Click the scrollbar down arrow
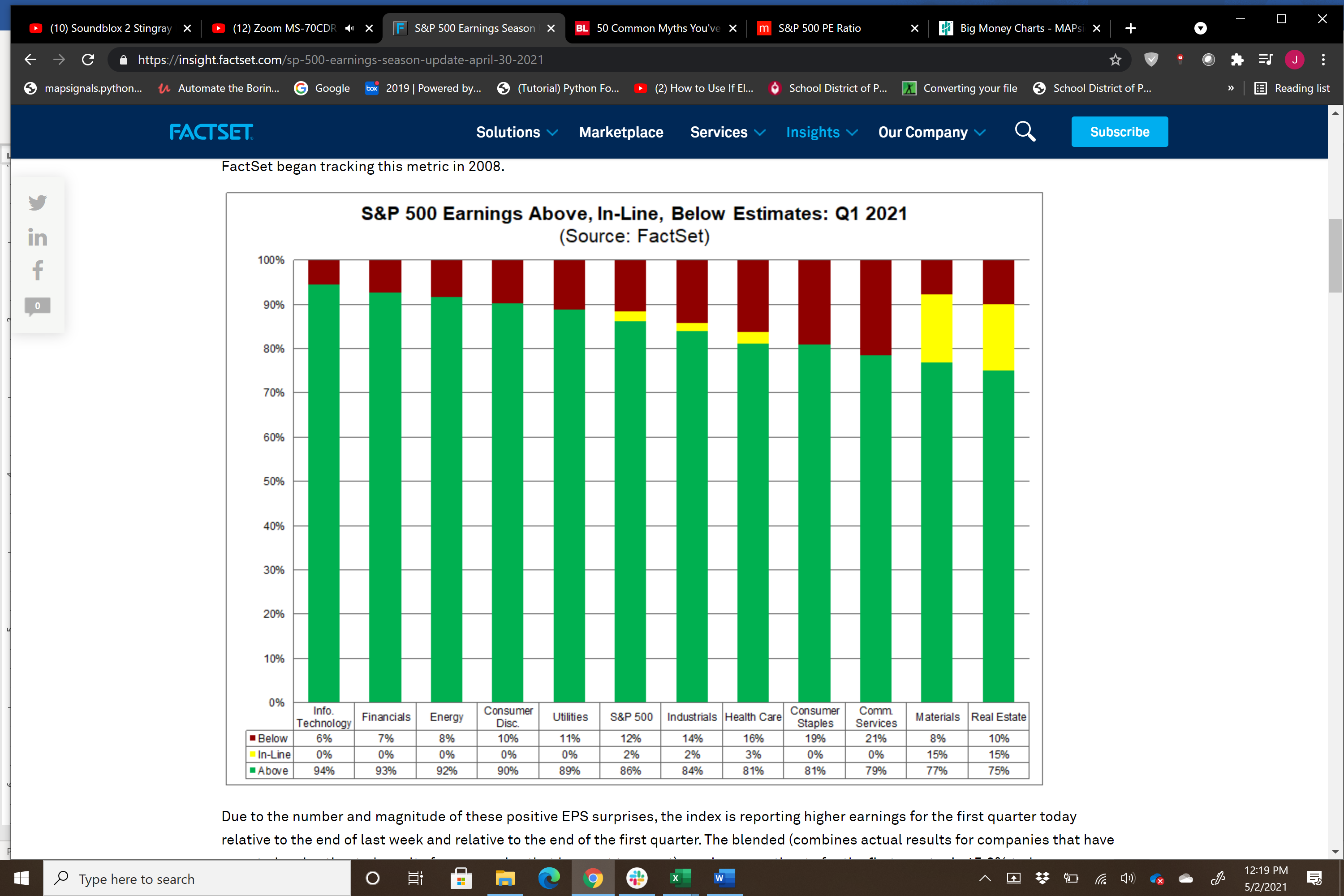Image resolution: width=1344 pixels, height=896 pixels. [1335, 852]
